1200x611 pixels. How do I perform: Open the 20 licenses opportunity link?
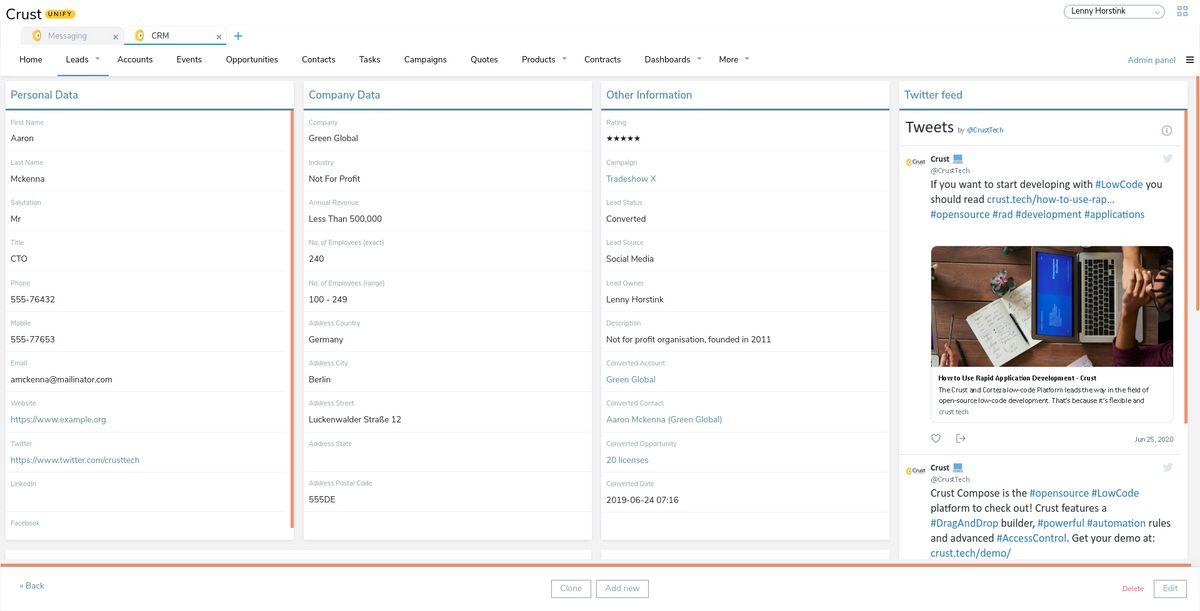point(627,460)
